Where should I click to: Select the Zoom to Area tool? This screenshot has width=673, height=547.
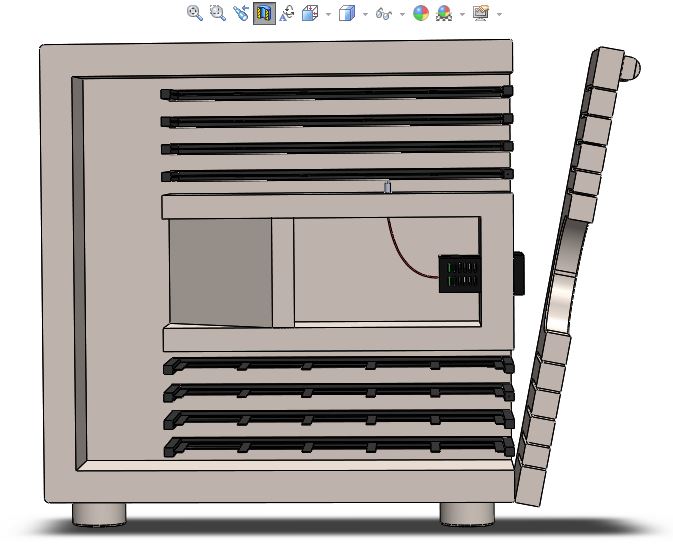coord(218,13)
